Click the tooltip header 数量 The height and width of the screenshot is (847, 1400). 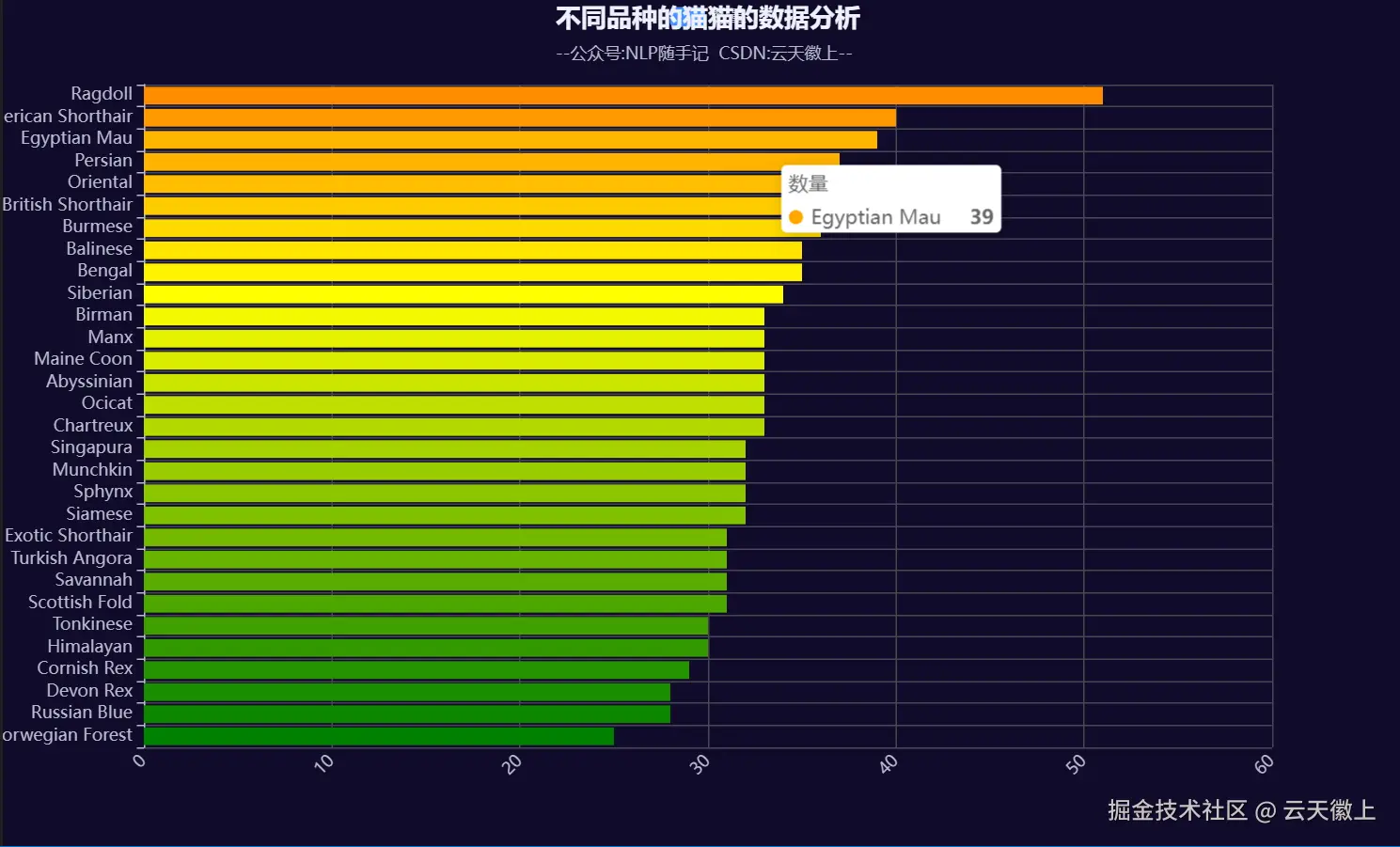coord(808,183)
